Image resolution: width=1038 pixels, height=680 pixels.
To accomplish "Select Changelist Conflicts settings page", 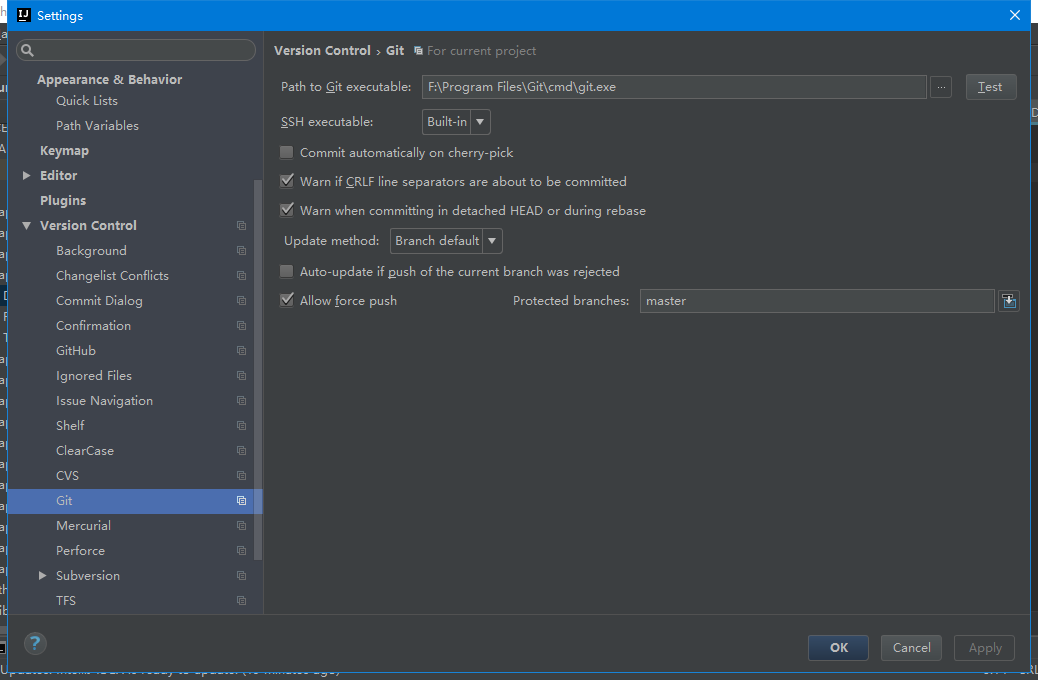I will pyautogui.click(x=112, y=275).
